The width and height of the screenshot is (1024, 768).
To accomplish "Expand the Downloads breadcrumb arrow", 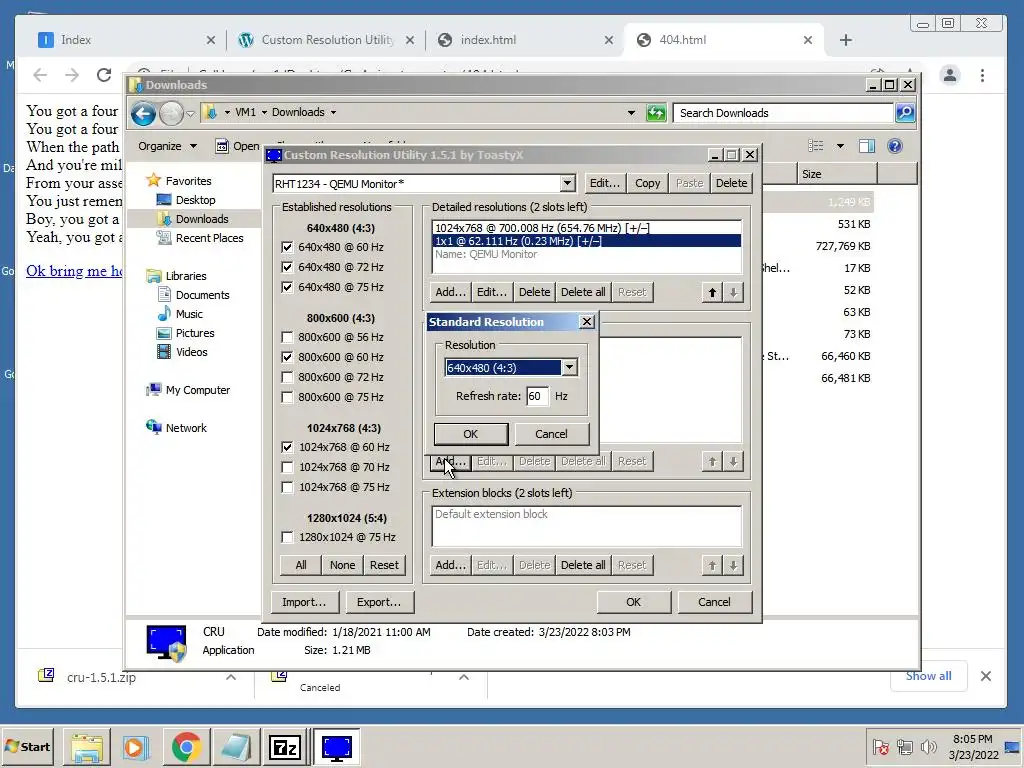I will tap(333, 112).
